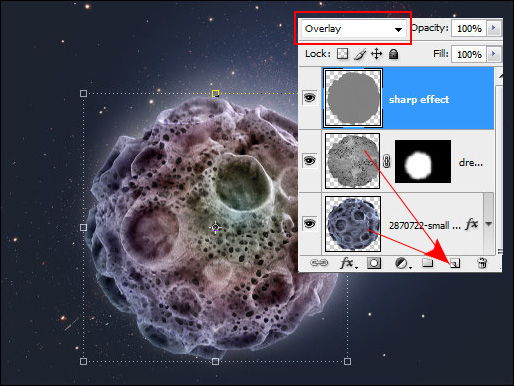The width and height of the screenshot is (514, 386).
Task: Open the Overlay blend mode dropdown
Action: 353,29
